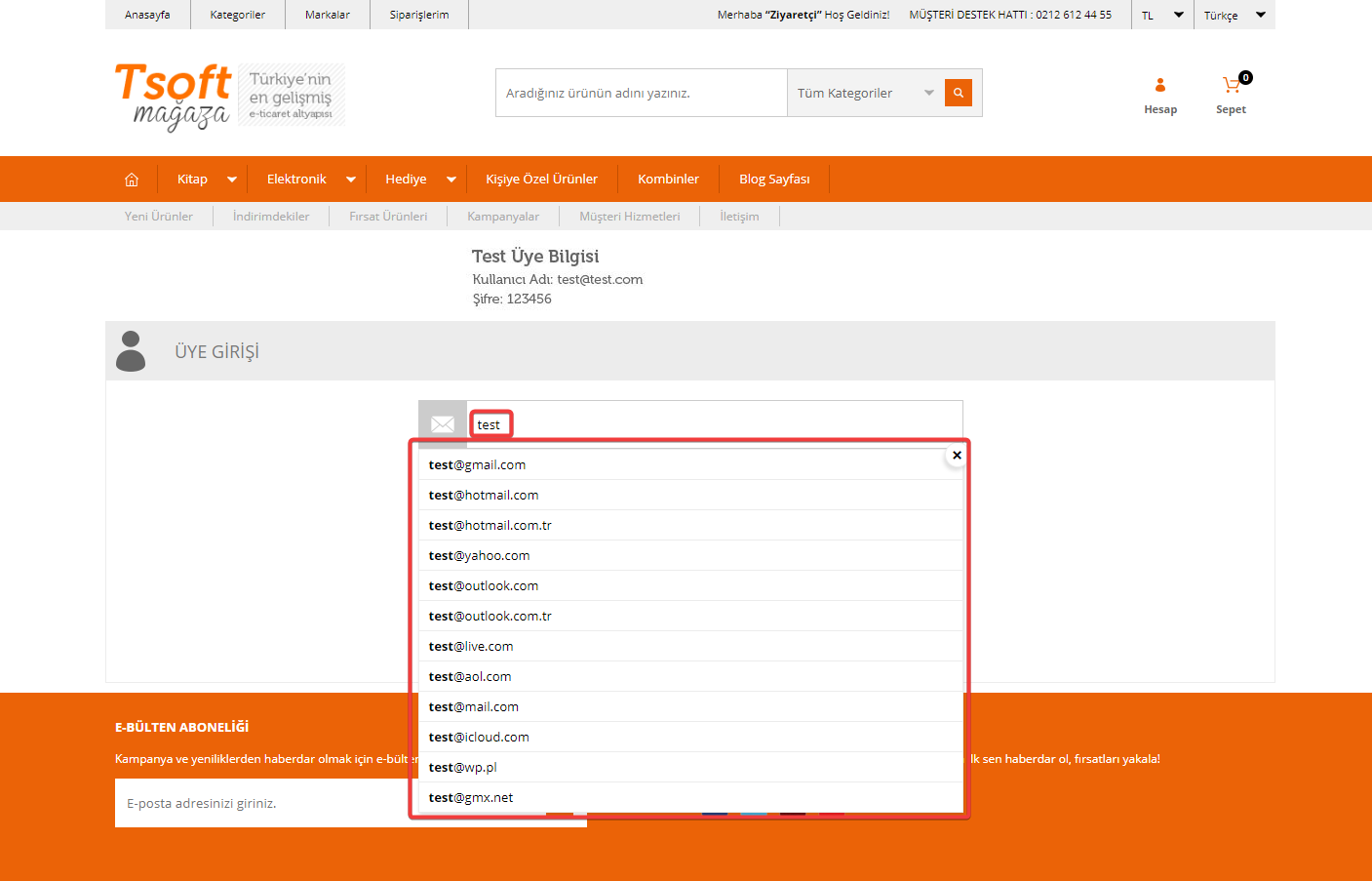Select test@live.com suggestion
Screen dimensions: 1372x881
(x=690, y=647)
